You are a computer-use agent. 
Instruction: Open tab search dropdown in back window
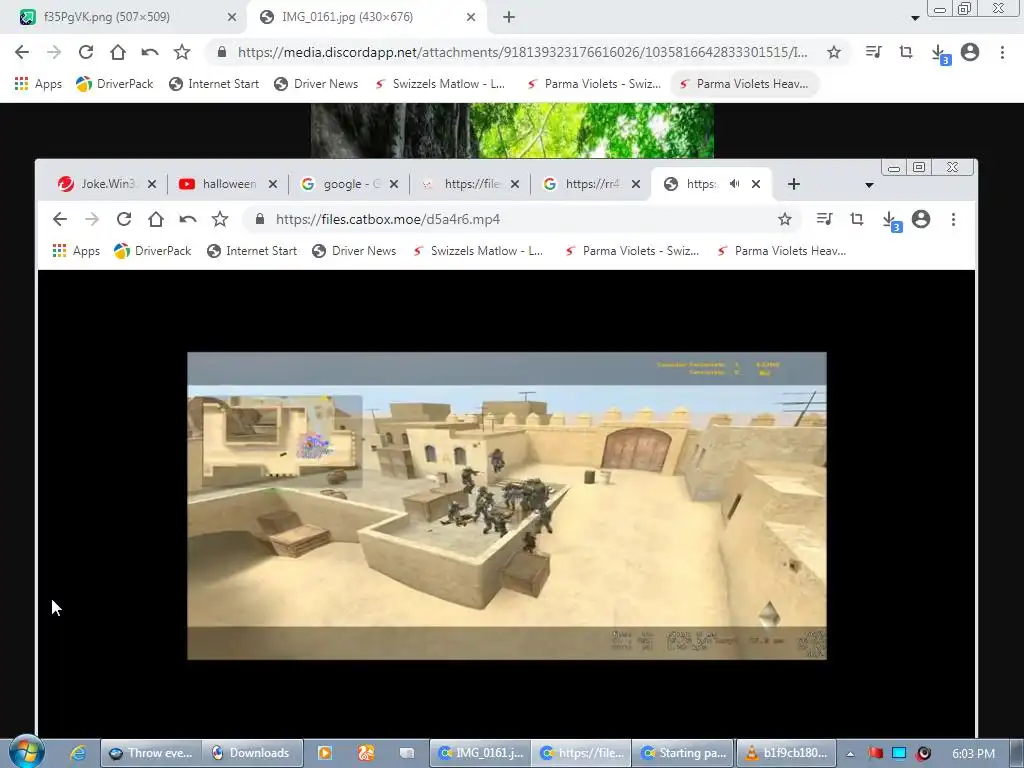915,18
